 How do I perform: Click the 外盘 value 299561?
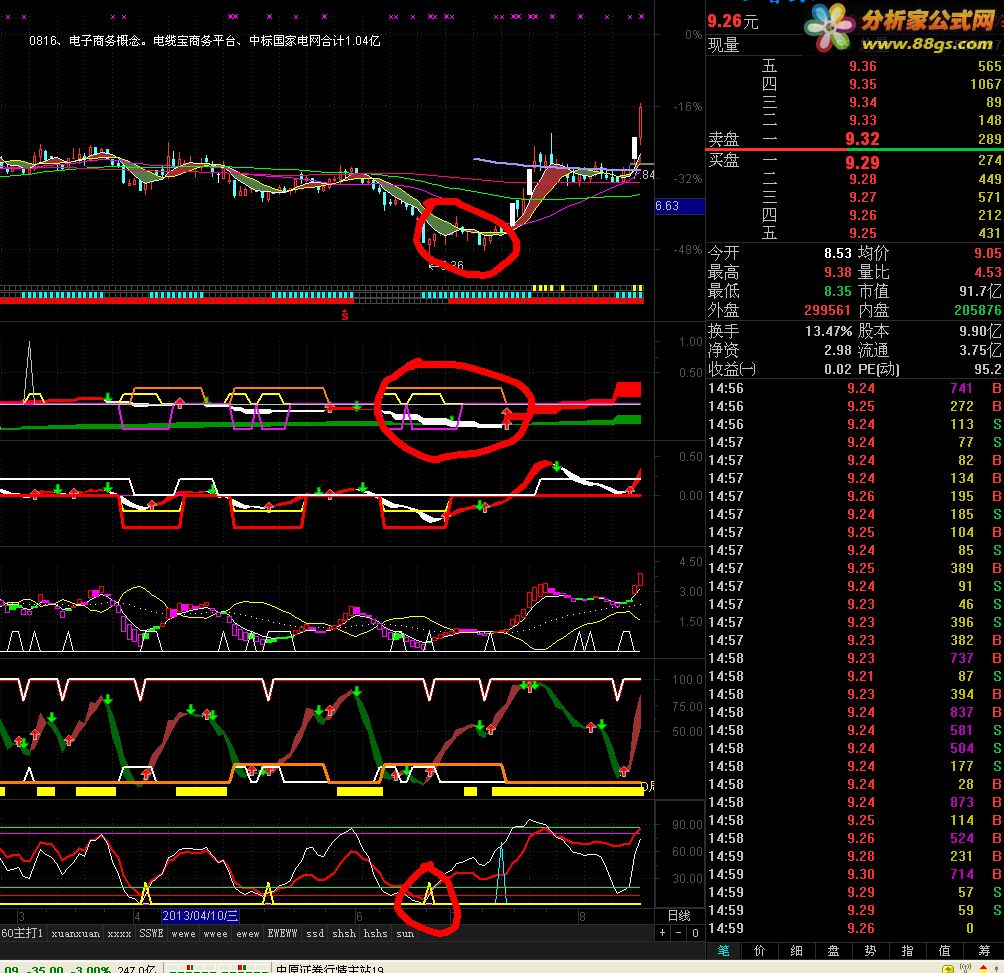click(x=828, y=310)
